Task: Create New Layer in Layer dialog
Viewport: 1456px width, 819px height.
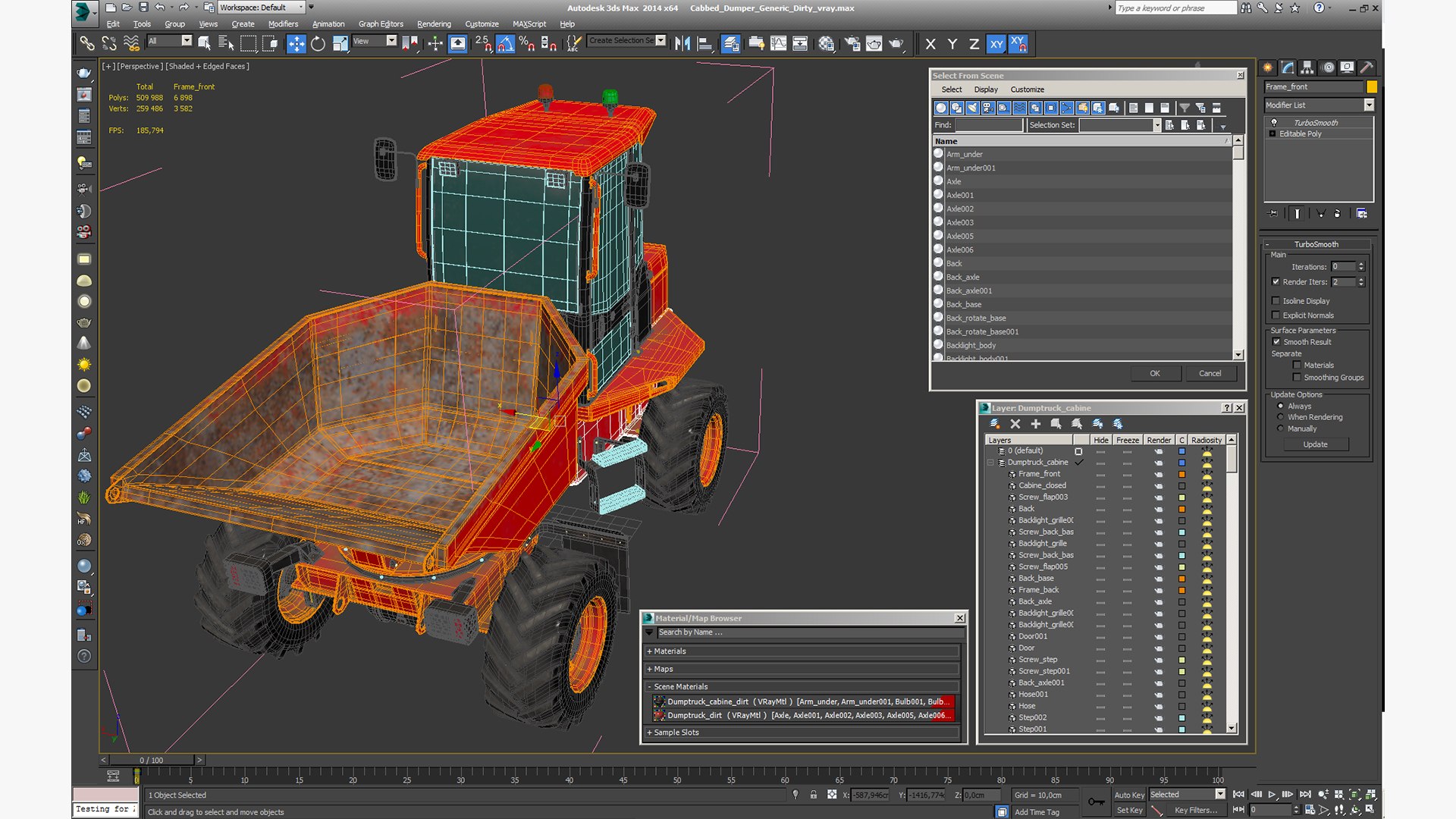Action: point(995,424)
